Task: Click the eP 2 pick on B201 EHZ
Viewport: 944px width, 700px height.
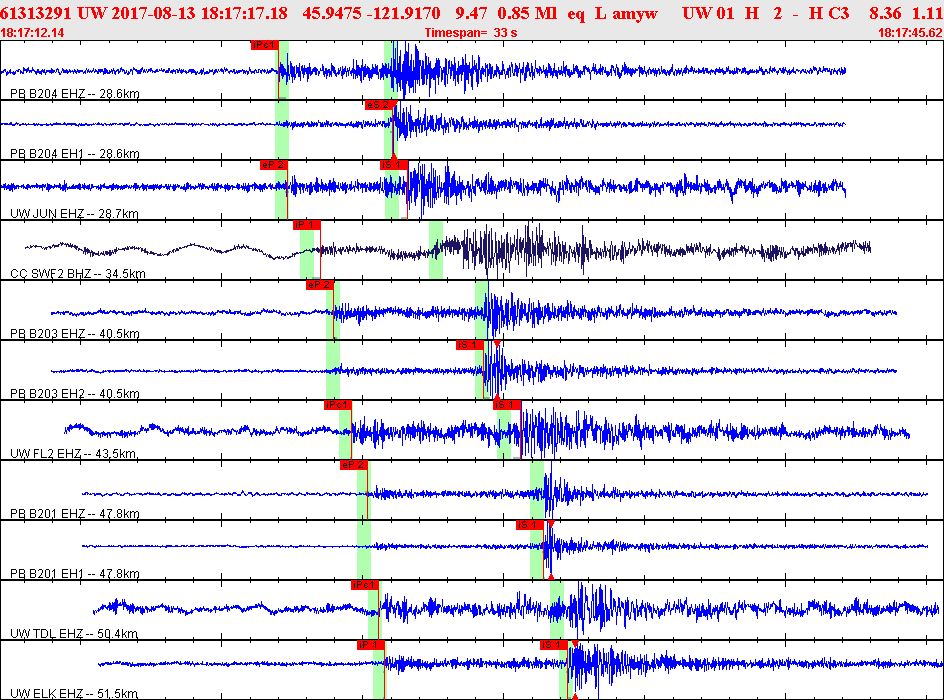Action: [x=353, y=465]
